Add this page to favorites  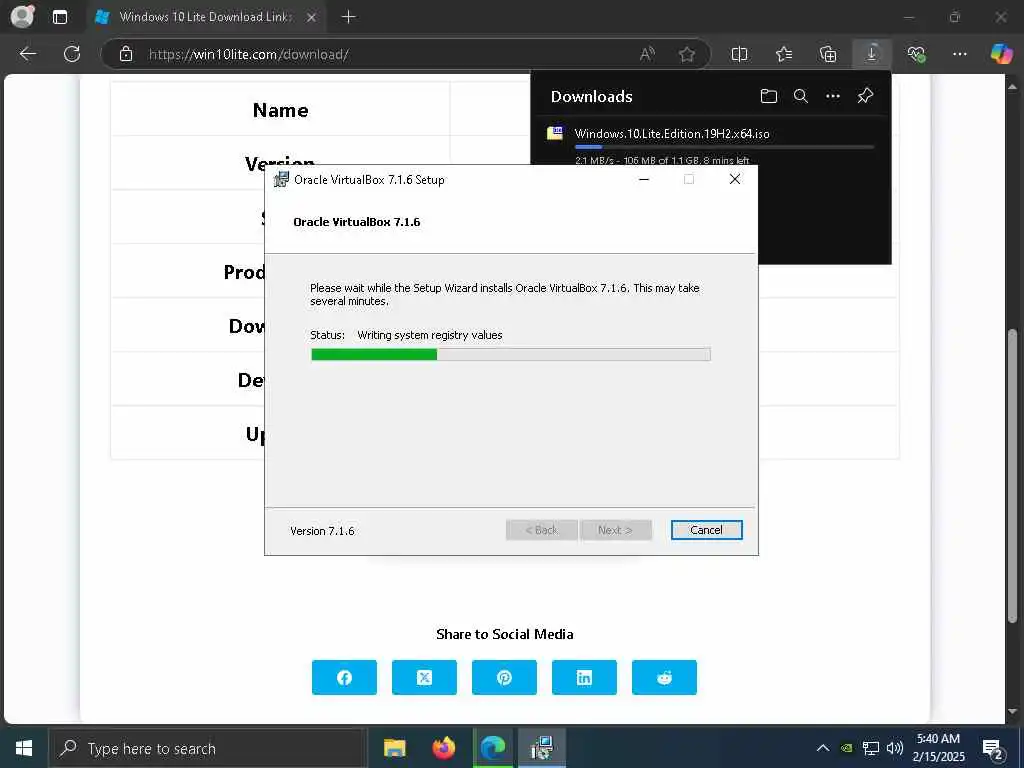(x=686, y=54)
